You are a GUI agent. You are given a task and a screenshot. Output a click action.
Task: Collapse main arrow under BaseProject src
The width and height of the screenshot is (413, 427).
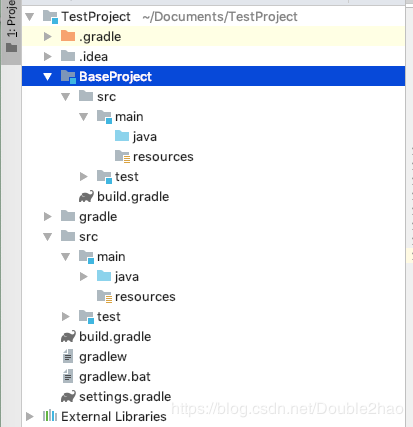(x=84, y=117)
